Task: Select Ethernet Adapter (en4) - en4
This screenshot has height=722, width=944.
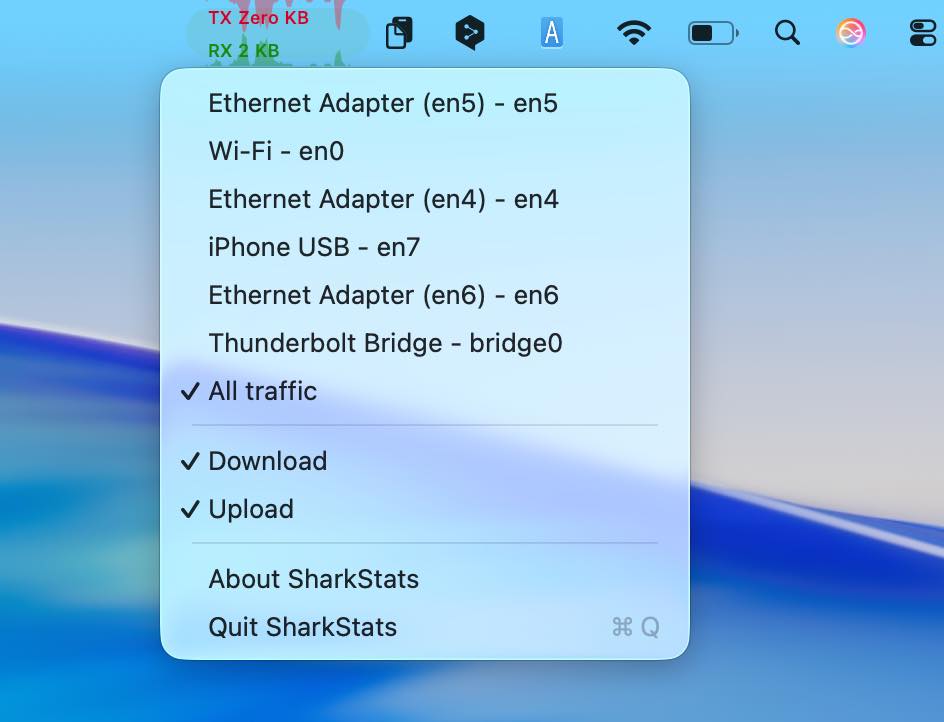Action: [424, 199]
